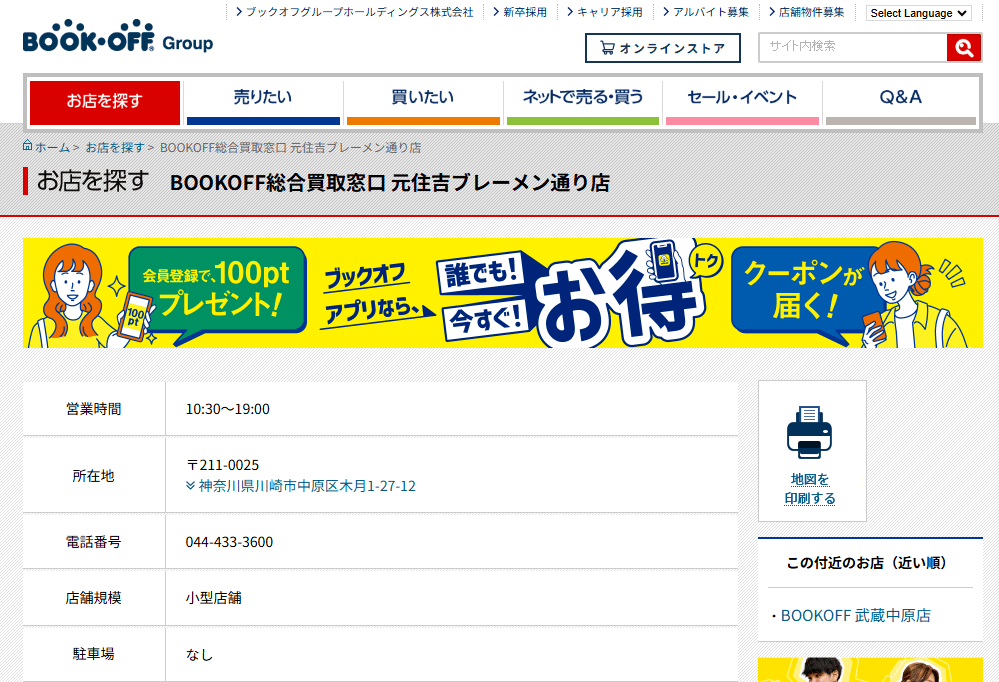Click the 営業時間 row label
This screenshot has height=682, width=999.
[94, 409]
